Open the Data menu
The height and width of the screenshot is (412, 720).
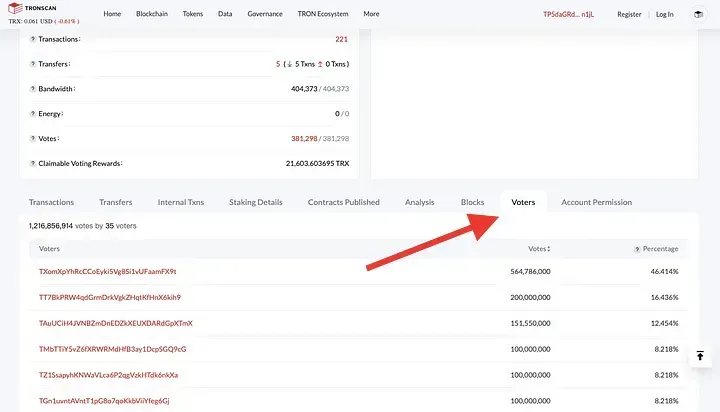225,14
